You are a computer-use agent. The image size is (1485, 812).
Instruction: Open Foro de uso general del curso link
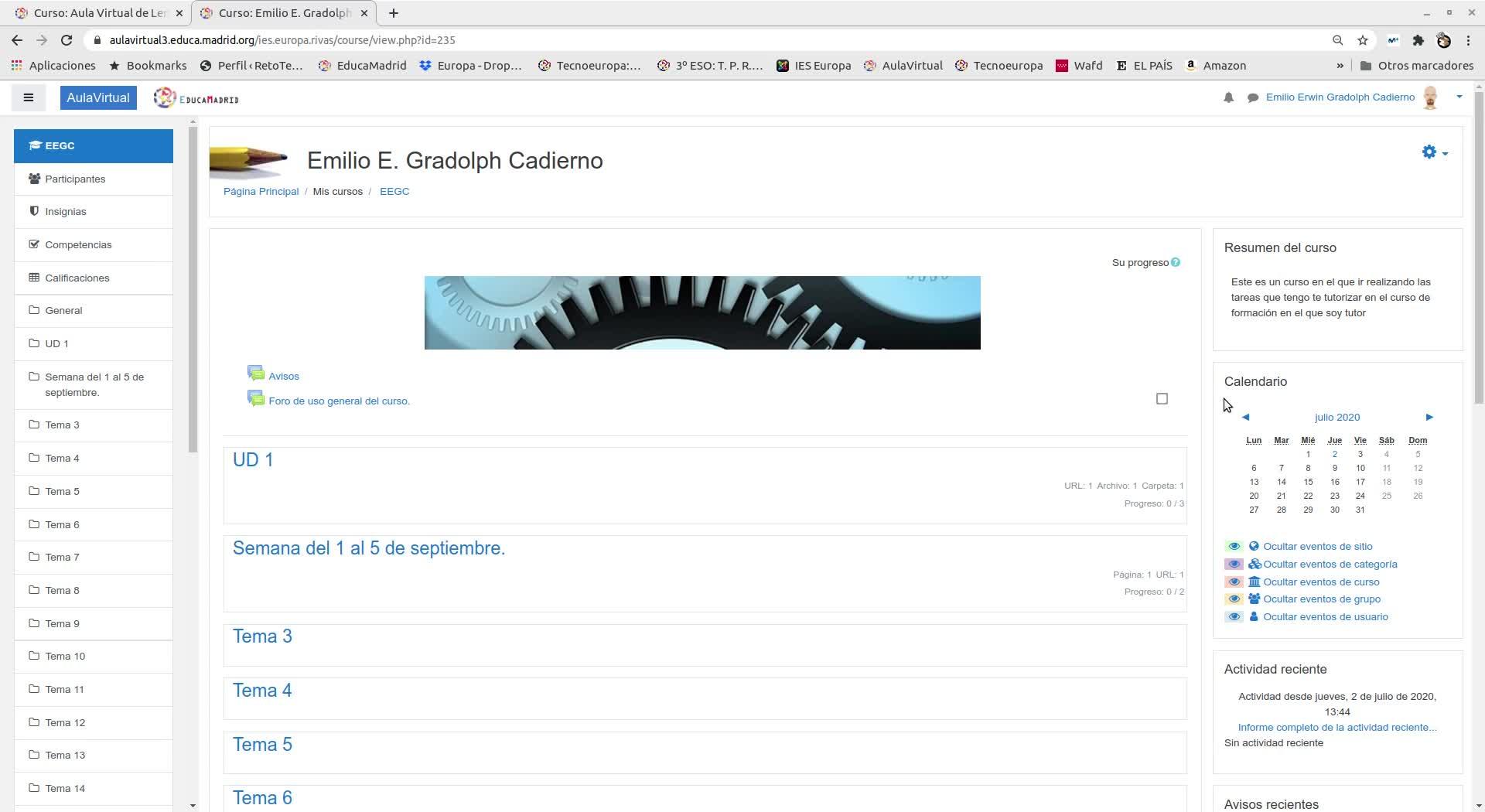(339, 401)
